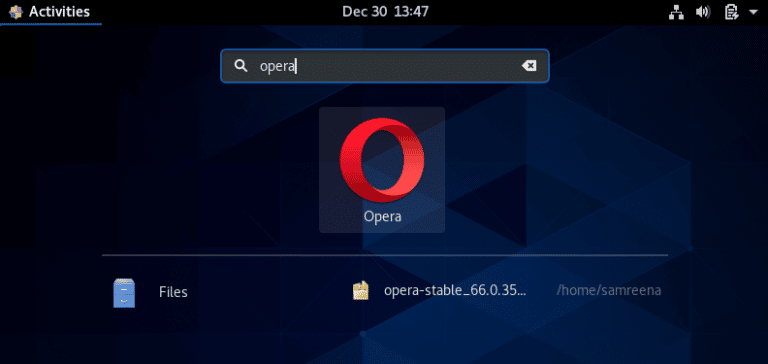The height and width of the screenshot is (364, 768).
Task: Expand the system menu arrow
Action: [753, 12]
